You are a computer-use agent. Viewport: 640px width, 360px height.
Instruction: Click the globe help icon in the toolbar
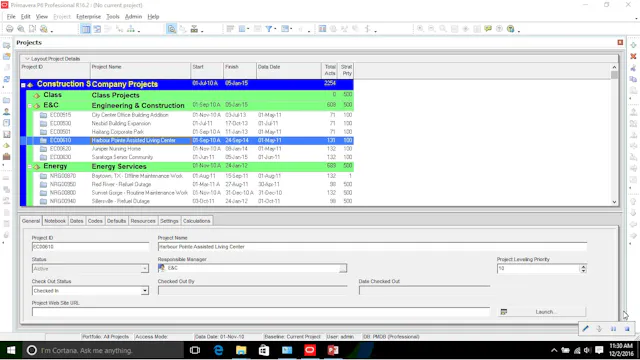point(510,29)
